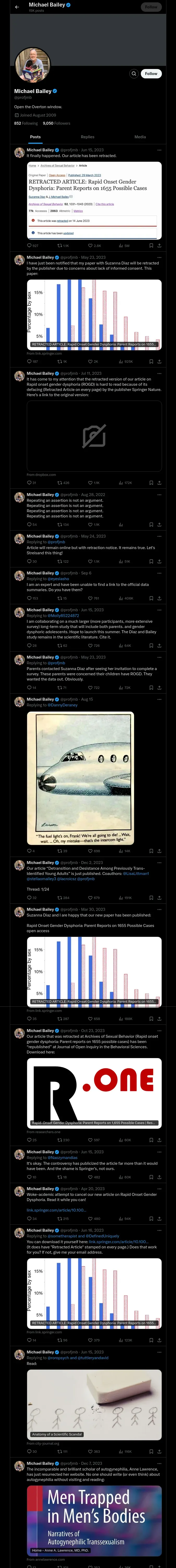This screenshot has width=176, height=1568.
Task: Open the search icon on the profile
Action: pyautogui.click(x=133, y=74)
